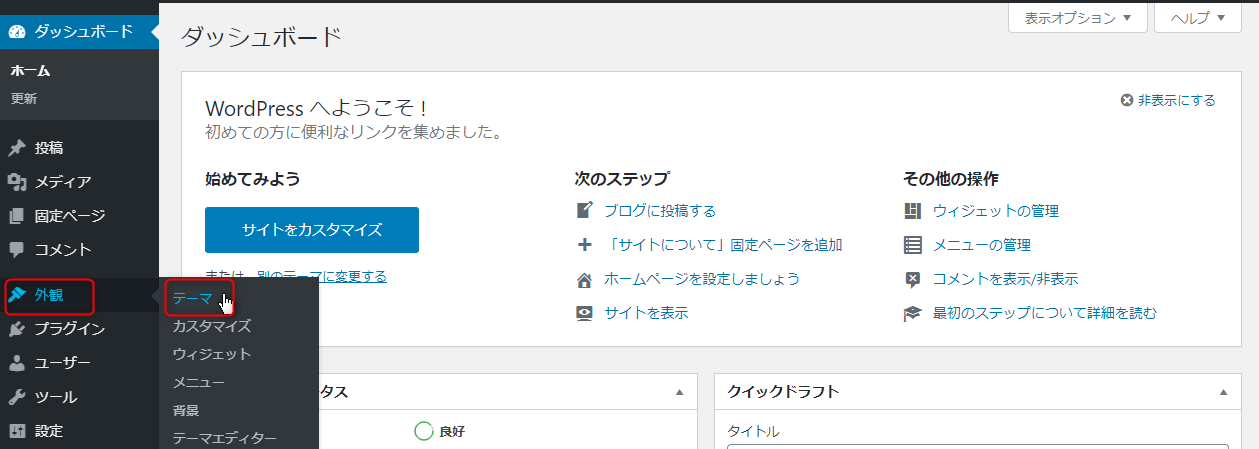
Task: Click the plug icon beside プラグイン
Action: tap(17, 329)
